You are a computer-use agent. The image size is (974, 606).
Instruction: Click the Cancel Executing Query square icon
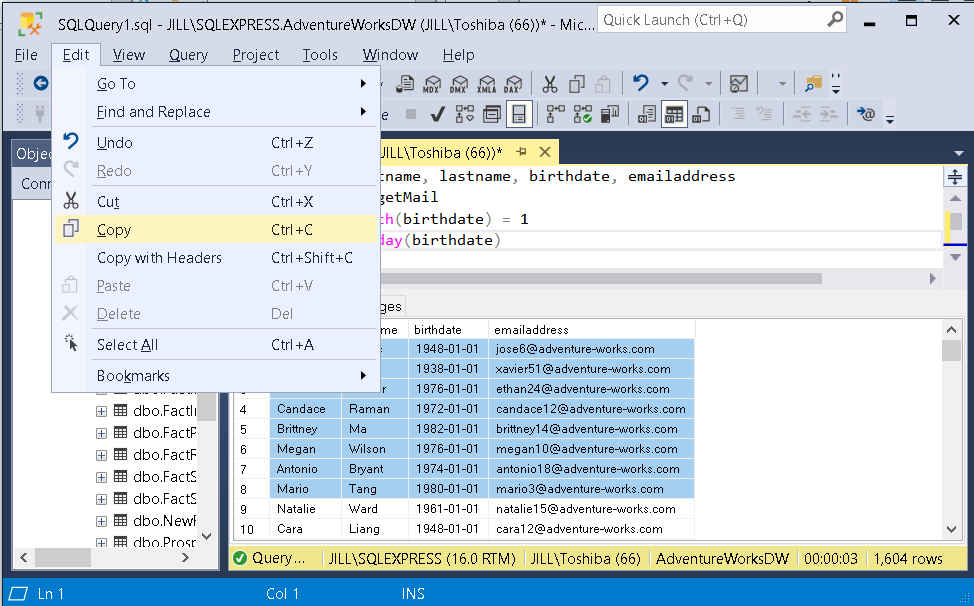(x=411, y=114)
